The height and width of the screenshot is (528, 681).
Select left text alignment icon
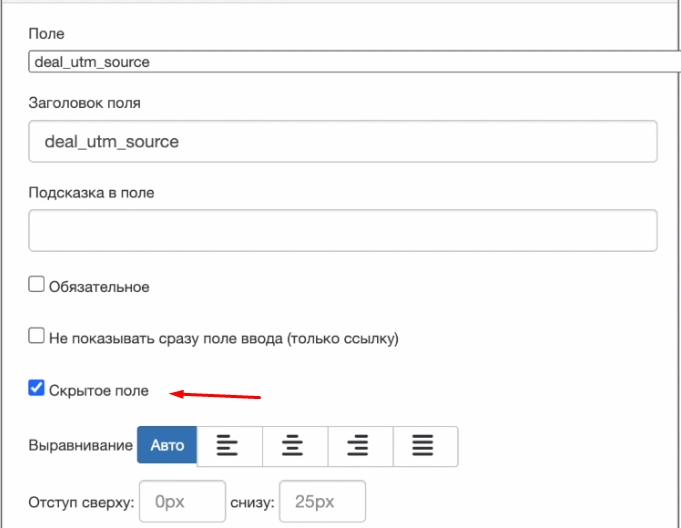pos(229,446)
